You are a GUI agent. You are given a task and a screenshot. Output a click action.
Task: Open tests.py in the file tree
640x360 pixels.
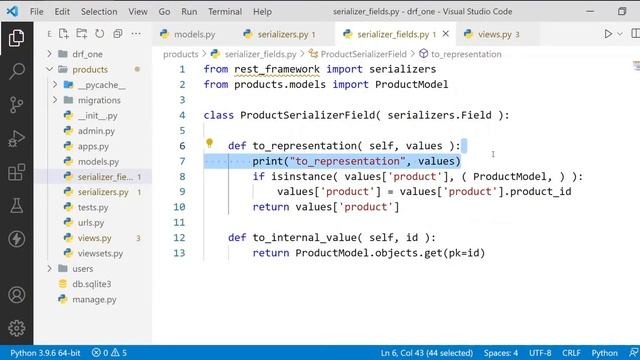point(94,207)
